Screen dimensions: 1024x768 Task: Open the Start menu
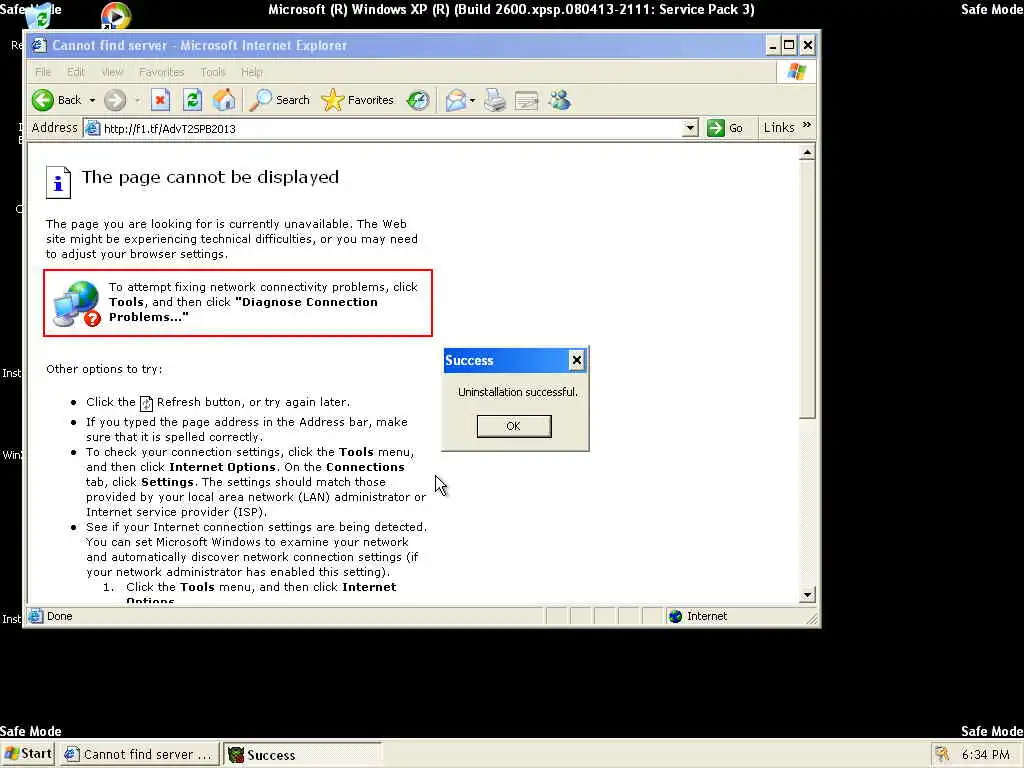click(28, 754)
